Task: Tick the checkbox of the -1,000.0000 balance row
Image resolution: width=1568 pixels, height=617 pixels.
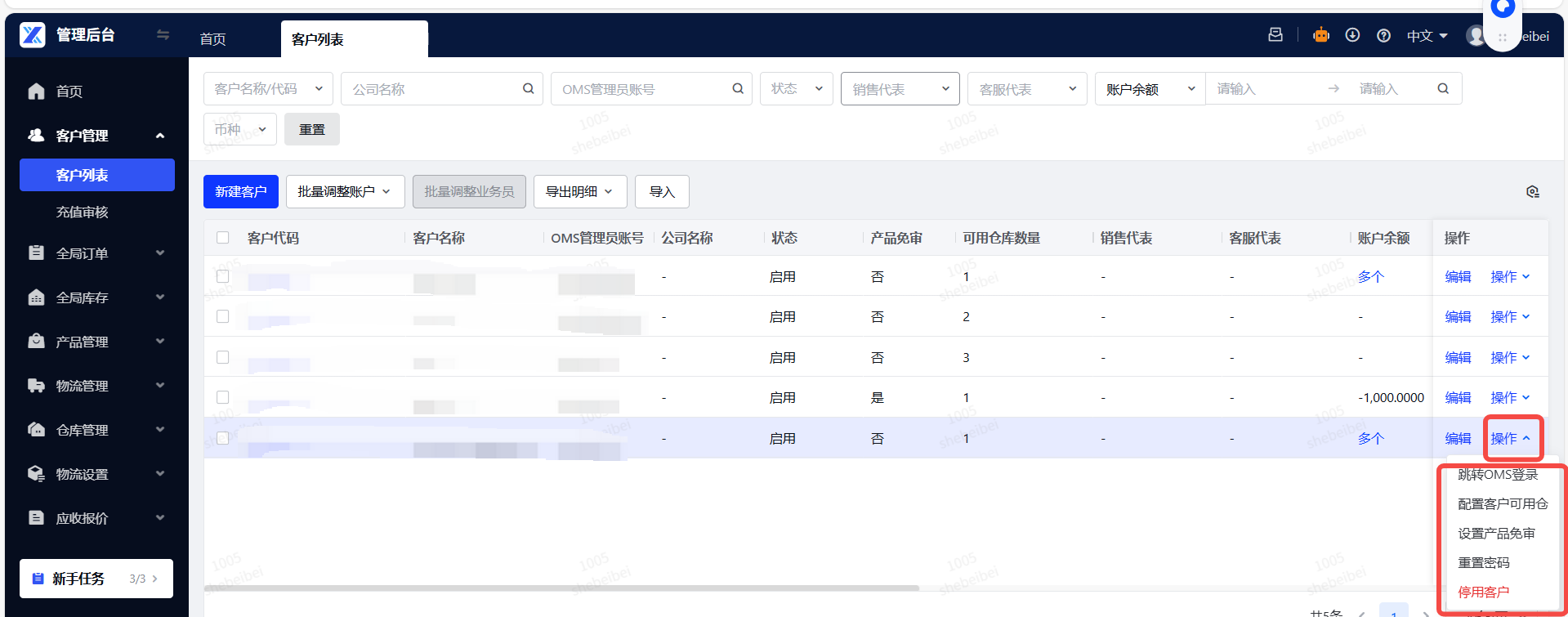Action: click(x=222, y=397)
